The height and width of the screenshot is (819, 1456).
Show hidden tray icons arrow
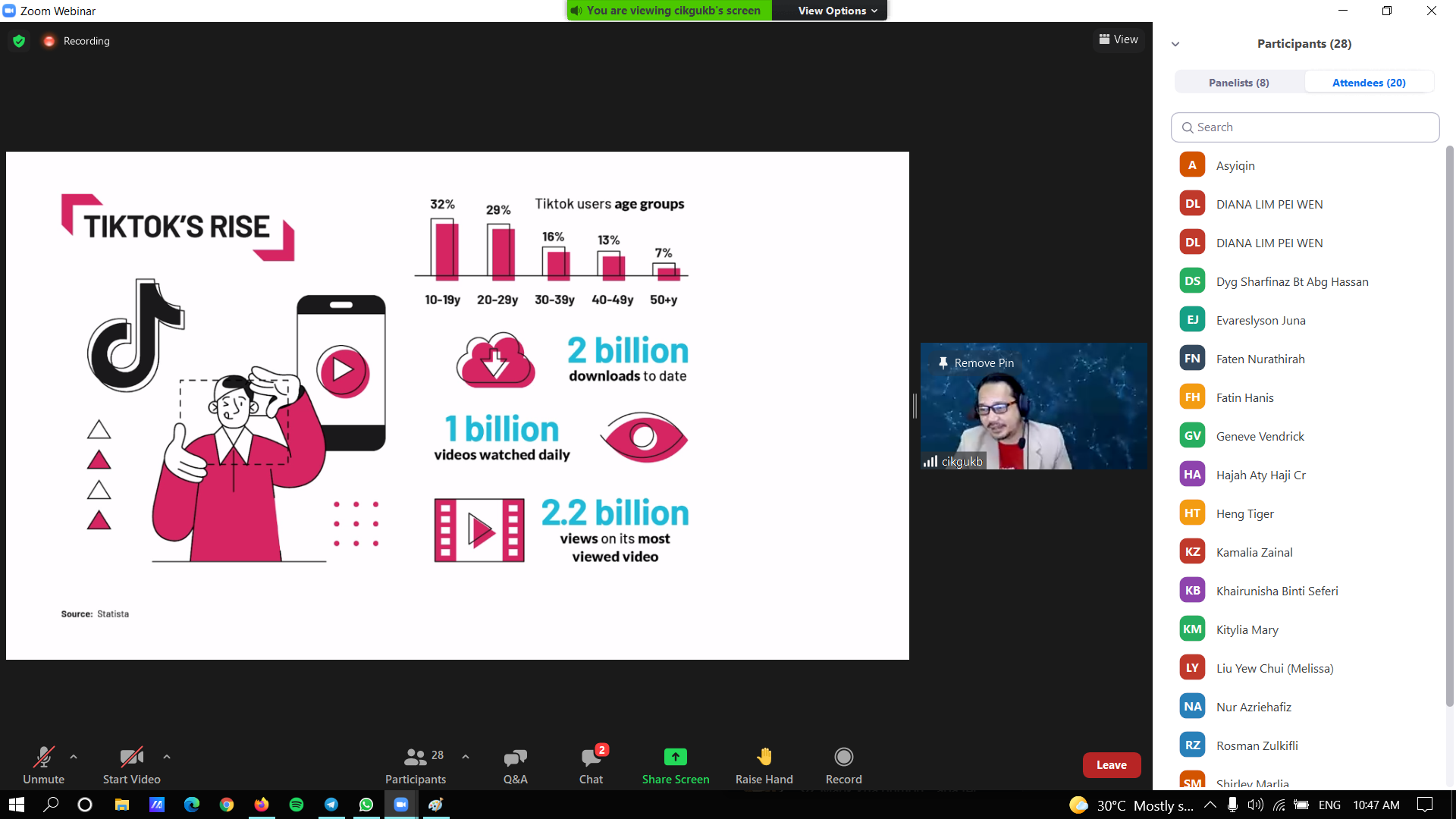pyautogui.click(x=1210, y=805)
